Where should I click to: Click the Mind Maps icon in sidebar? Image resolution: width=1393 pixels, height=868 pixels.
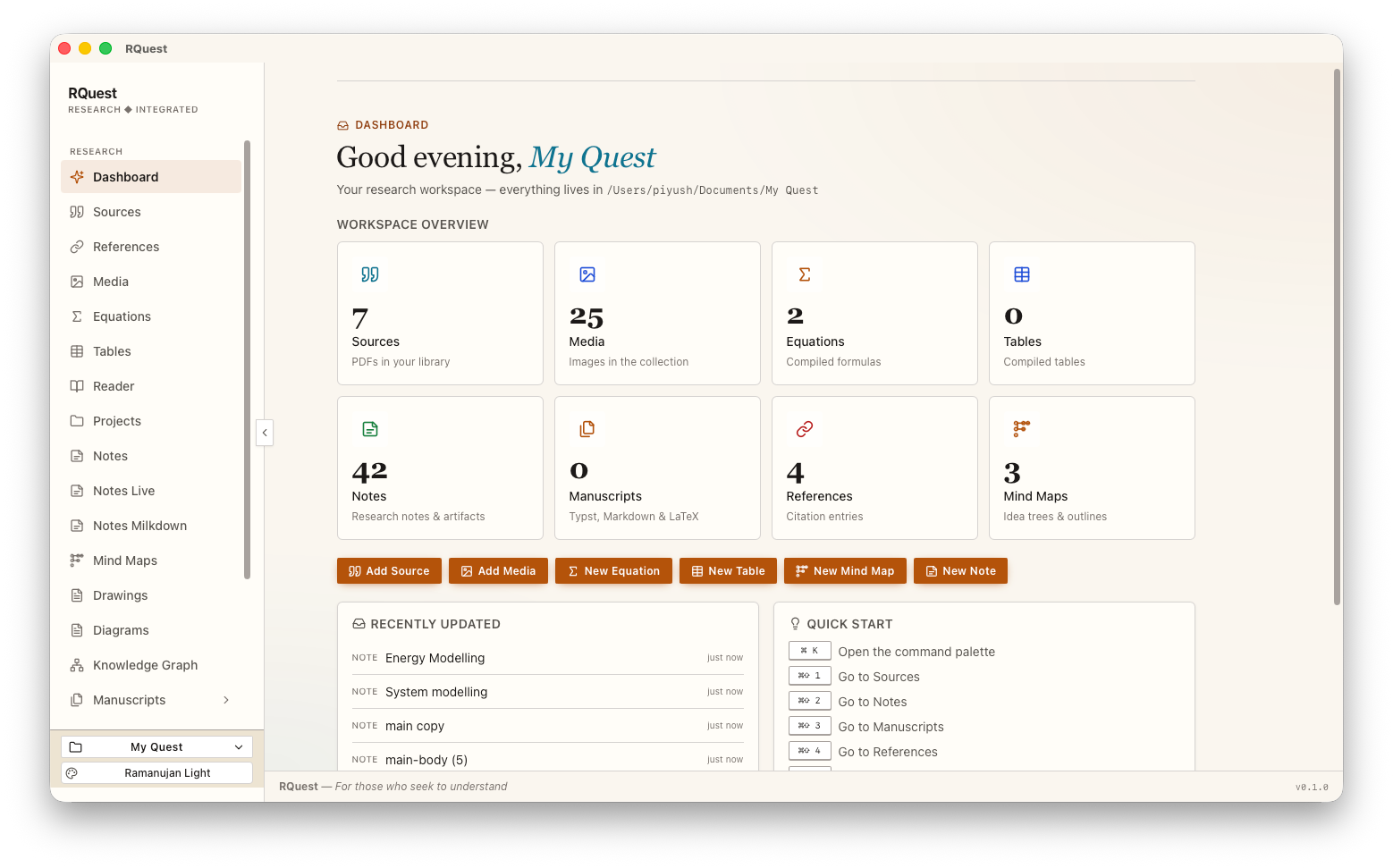77,560
